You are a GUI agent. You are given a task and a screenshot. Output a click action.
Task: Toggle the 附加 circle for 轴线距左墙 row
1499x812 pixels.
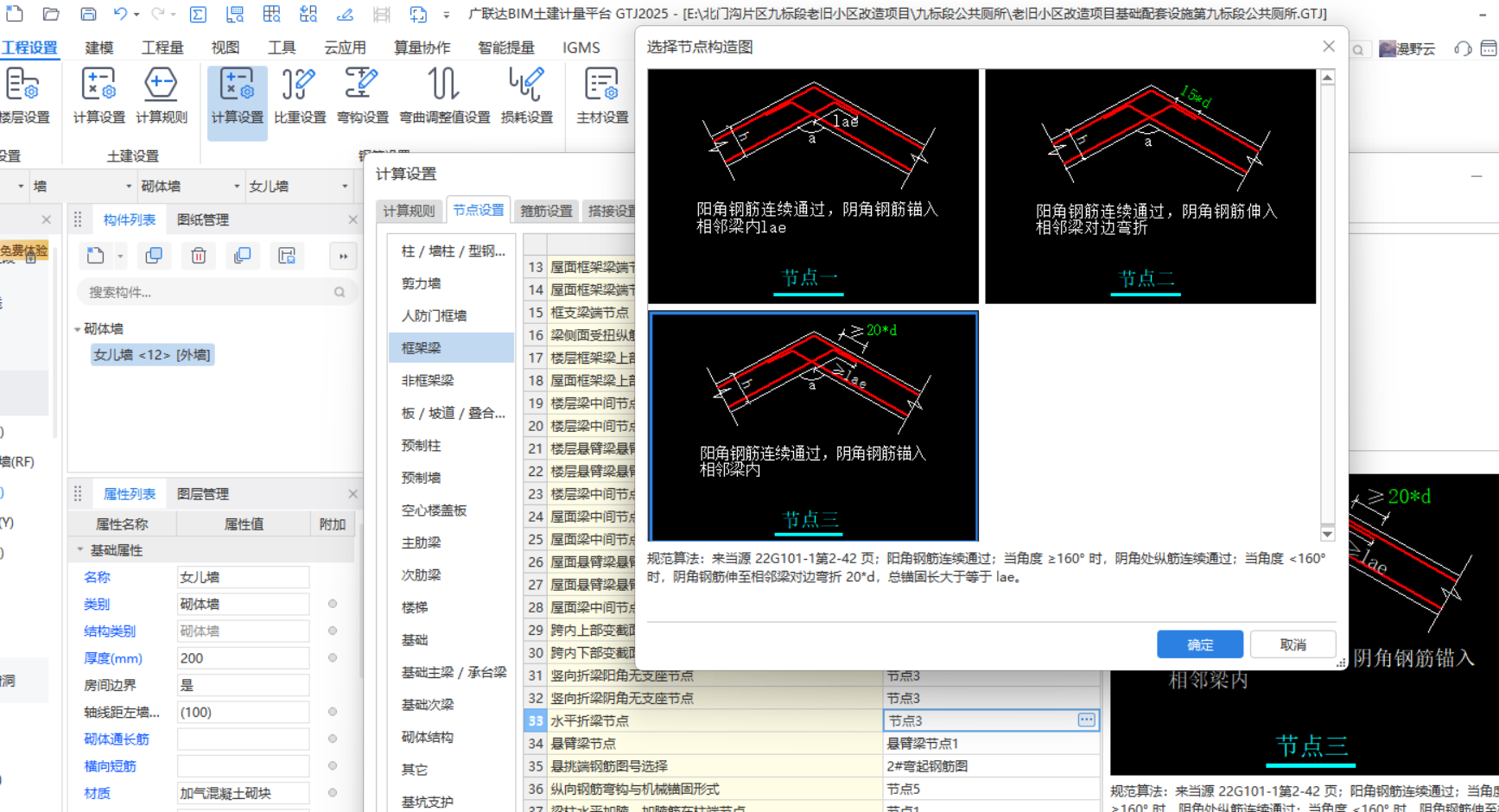(333, 712)
